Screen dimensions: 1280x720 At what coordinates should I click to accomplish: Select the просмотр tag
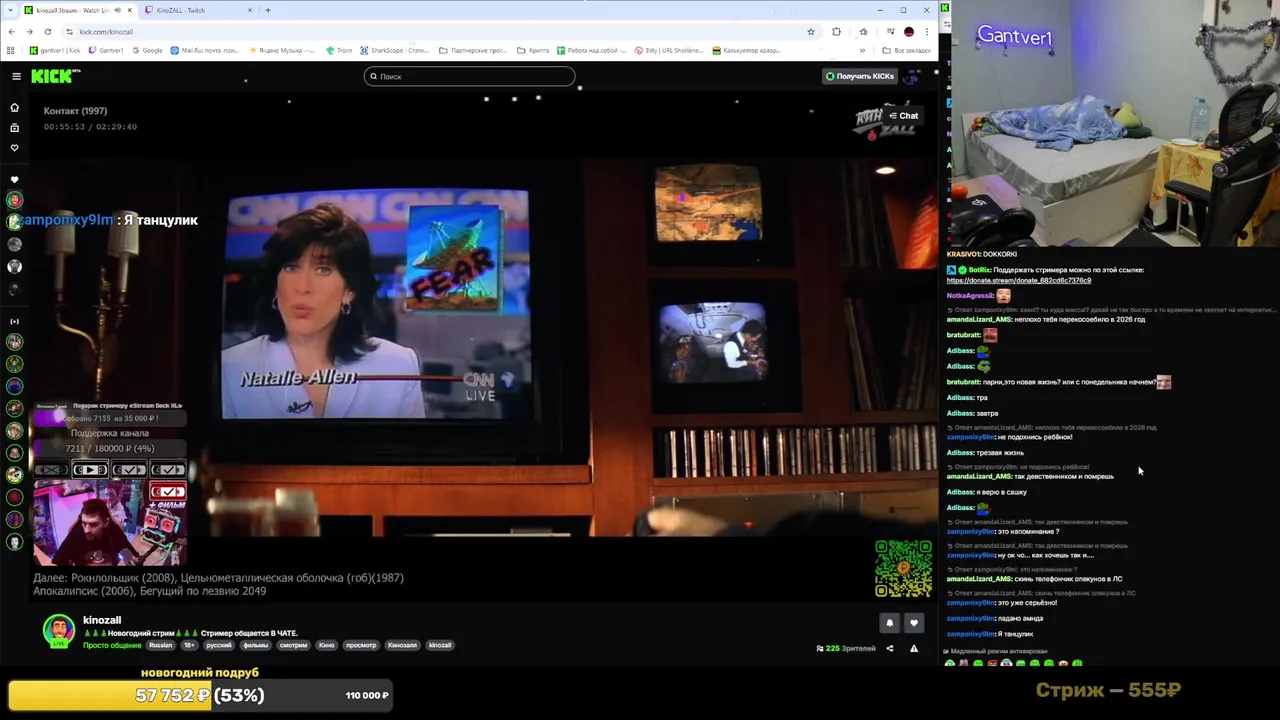[x=361, y=645]
